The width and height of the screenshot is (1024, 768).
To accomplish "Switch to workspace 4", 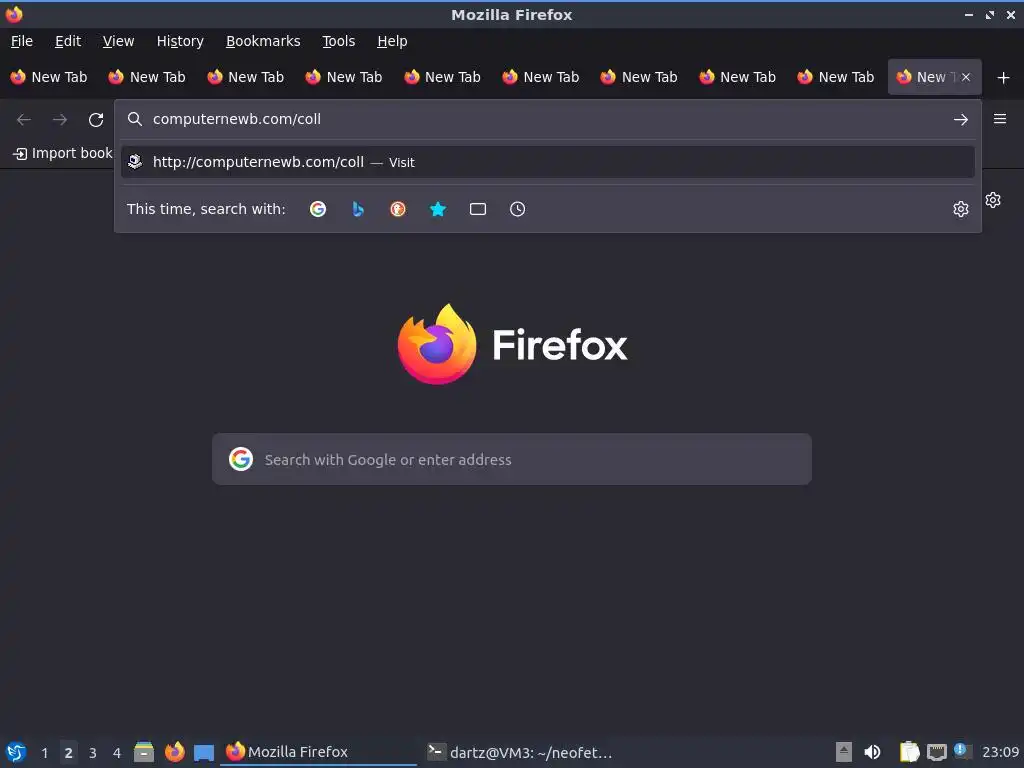I will pos(117,752).
